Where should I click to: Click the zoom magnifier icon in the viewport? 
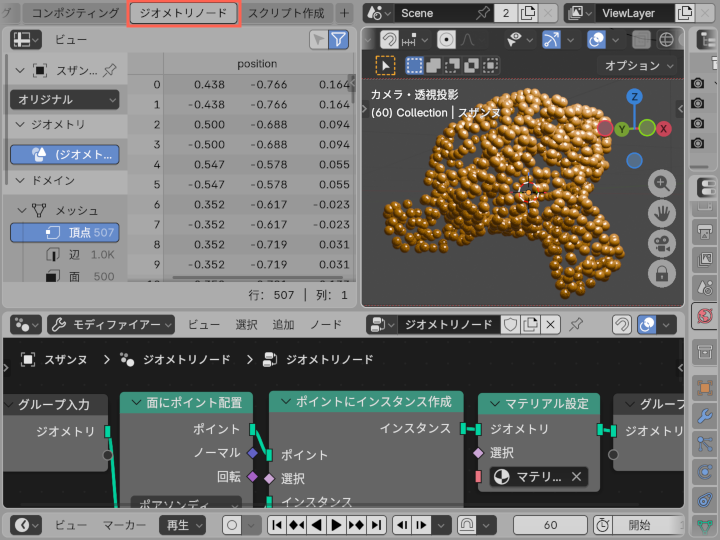pos(663,184)
